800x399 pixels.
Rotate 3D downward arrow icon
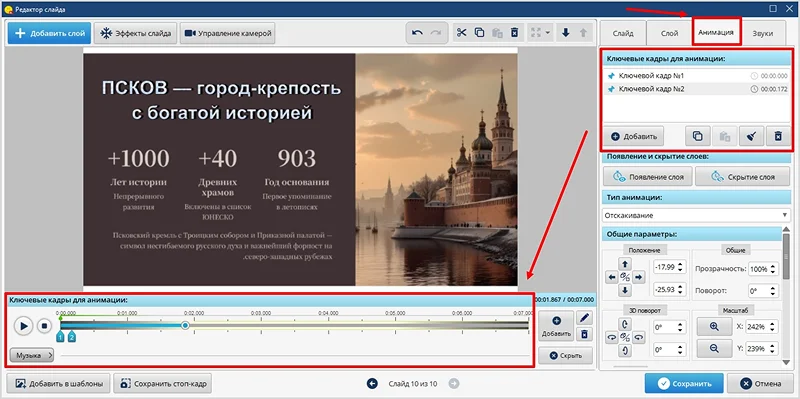tap(624, 351)
